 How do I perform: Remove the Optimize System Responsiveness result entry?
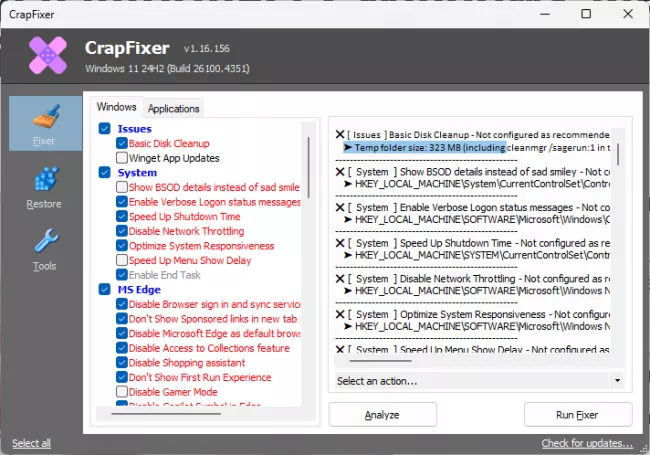pyautogui.click(x=340, y=315)
